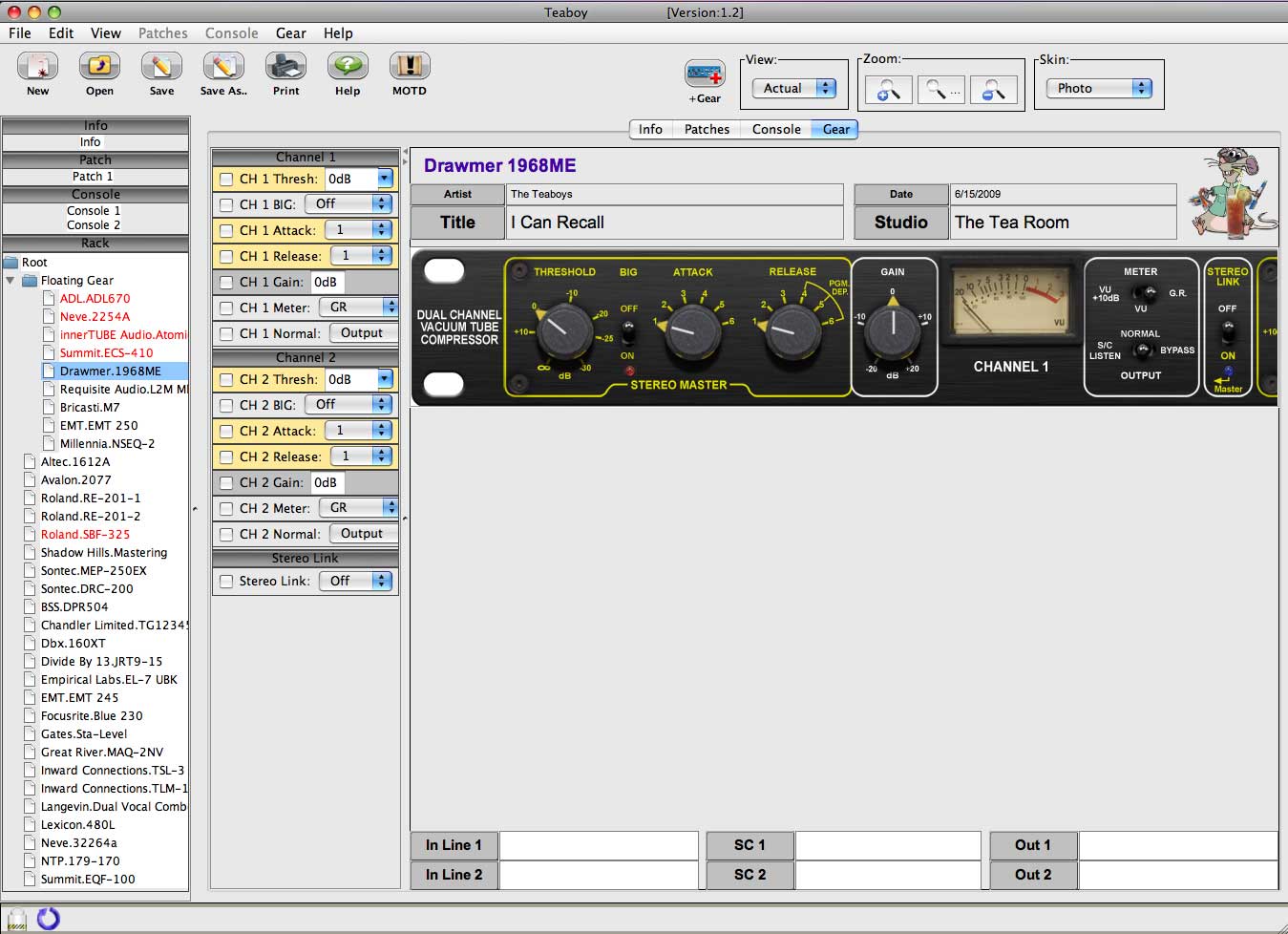The width and height of the screenshot is (1288, 934).
Task: Select Lexicon.480L in the rack tree
Action: (77, 824)
